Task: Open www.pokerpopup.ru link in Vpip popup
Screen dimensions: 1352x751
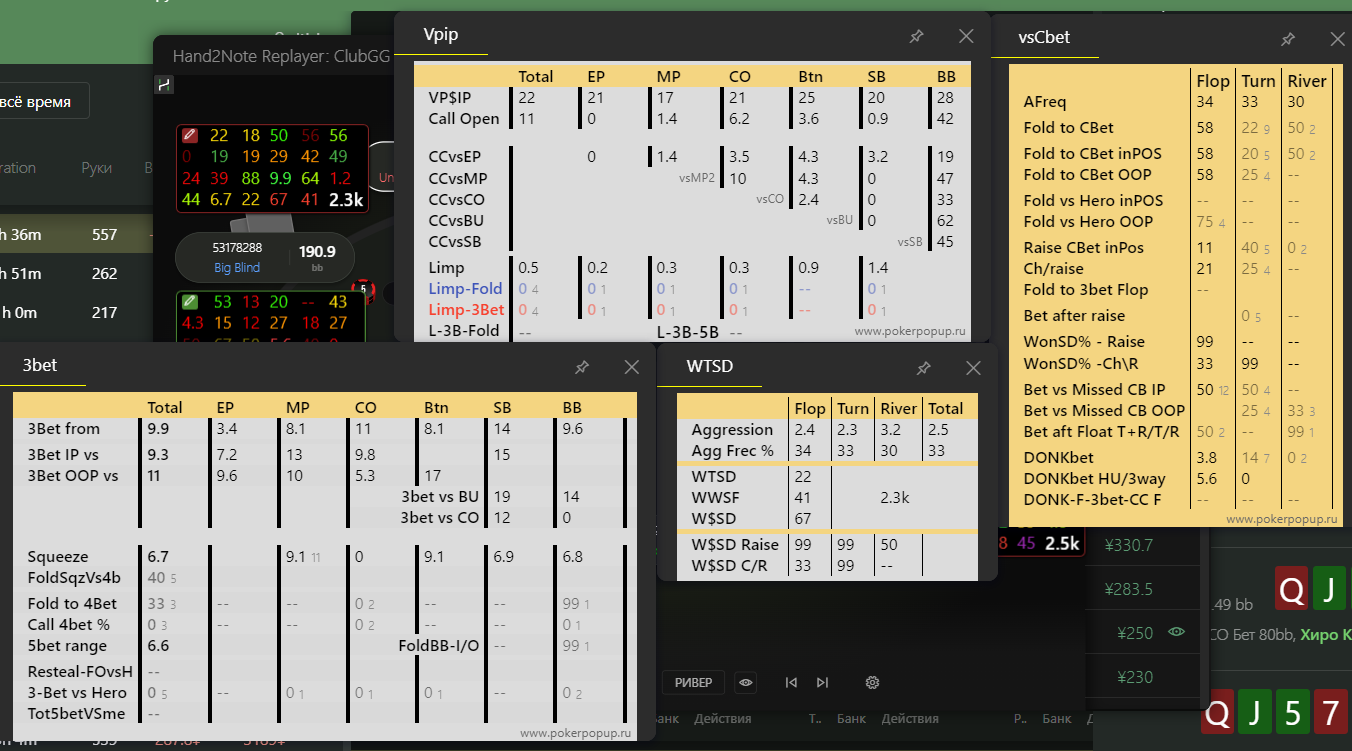Action: 909,330
